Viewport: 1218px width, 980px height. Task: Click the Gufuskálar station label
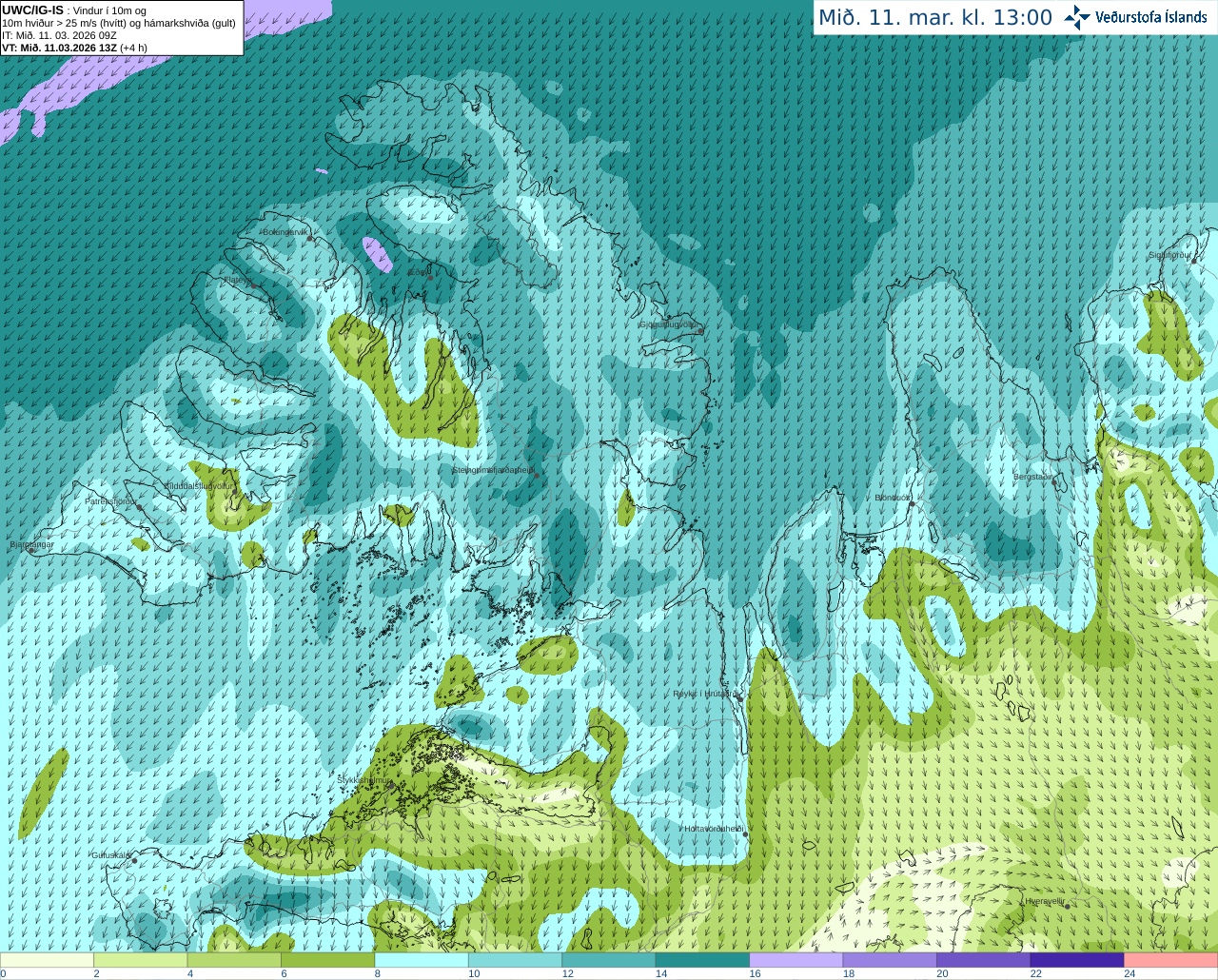110,855
